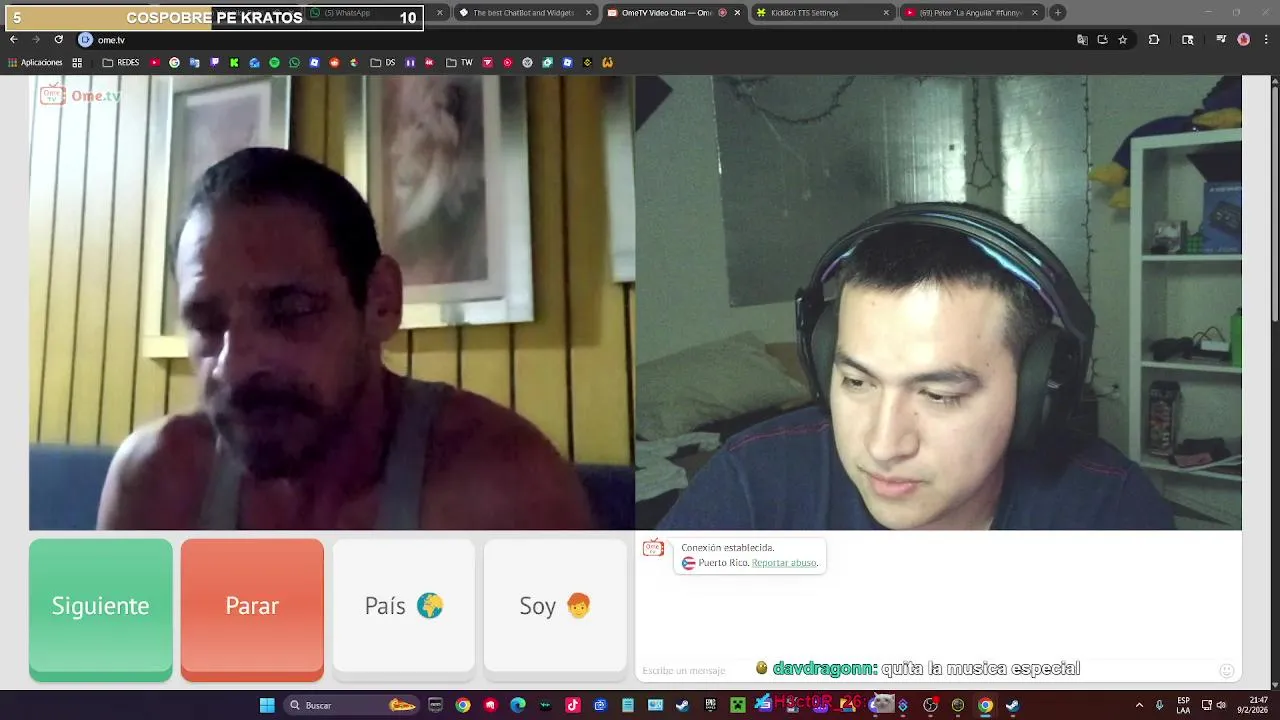Open the Twitch bookmark icon
Screen dimensions: 1280x720
tap(214, 62)
